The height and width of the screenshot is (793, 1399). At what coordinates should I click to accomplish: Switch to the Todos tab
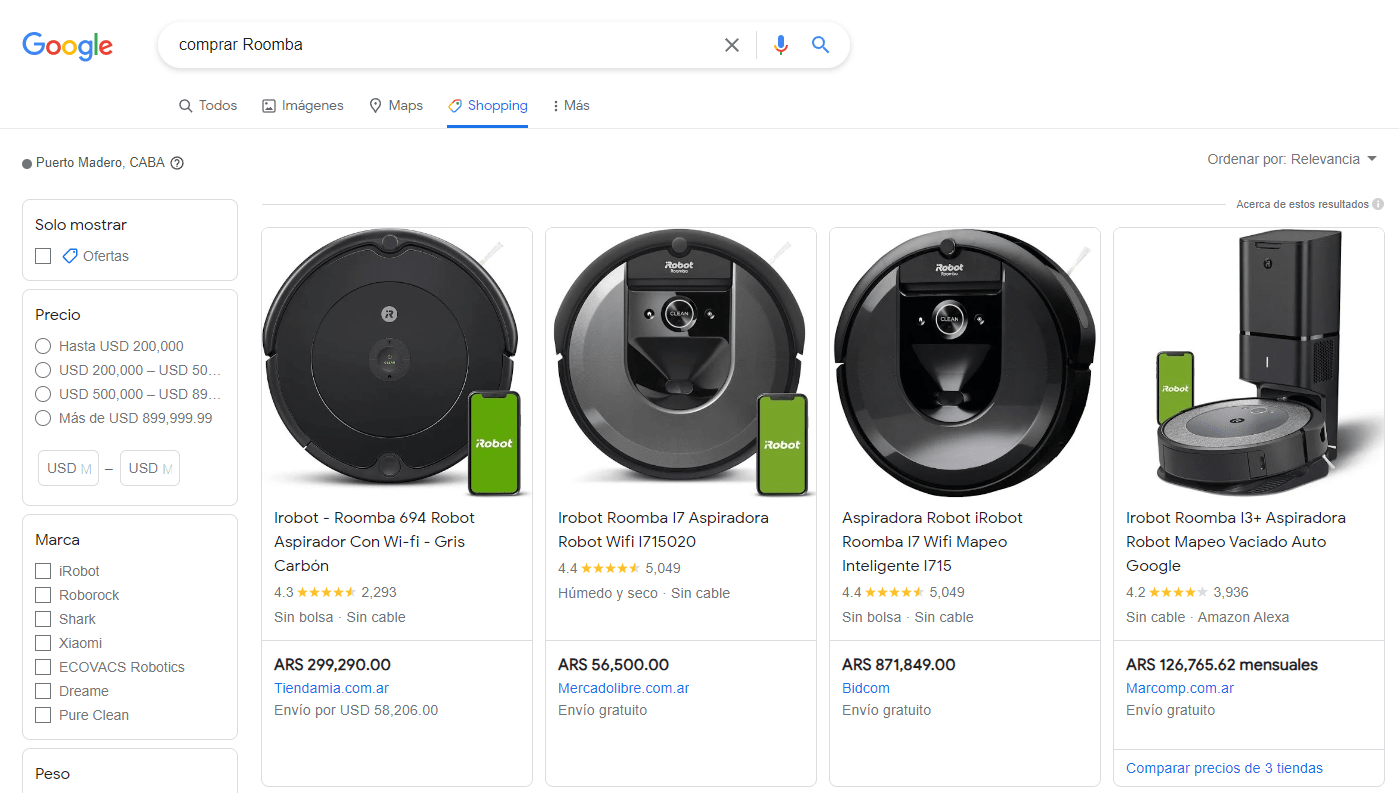(207, 104)
